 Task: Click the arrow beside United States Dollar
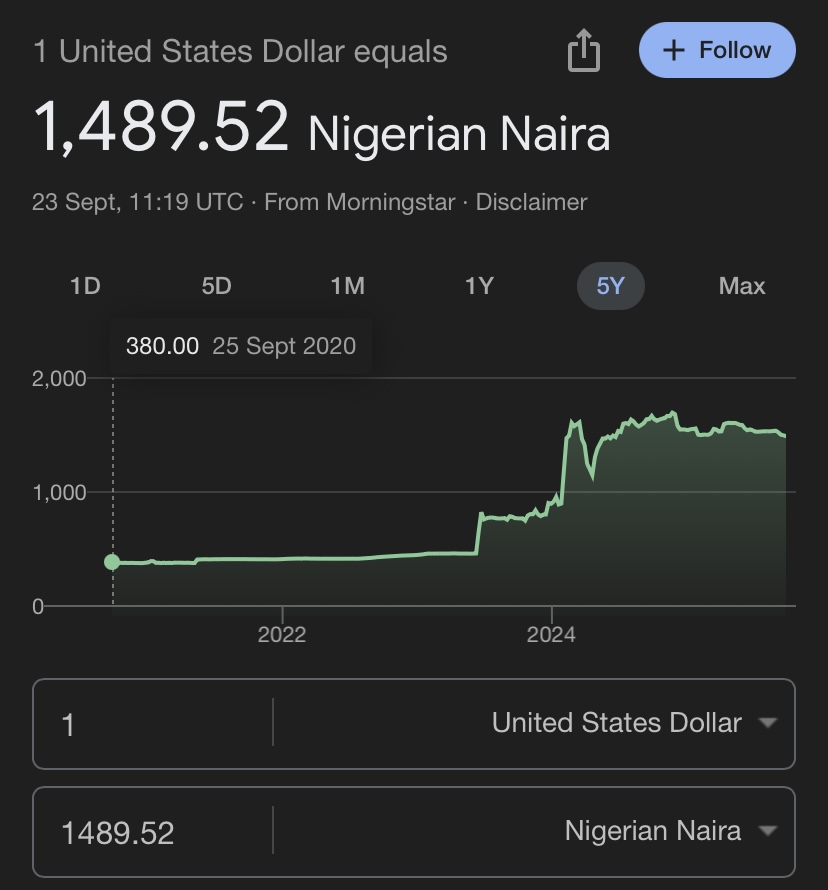768,723
